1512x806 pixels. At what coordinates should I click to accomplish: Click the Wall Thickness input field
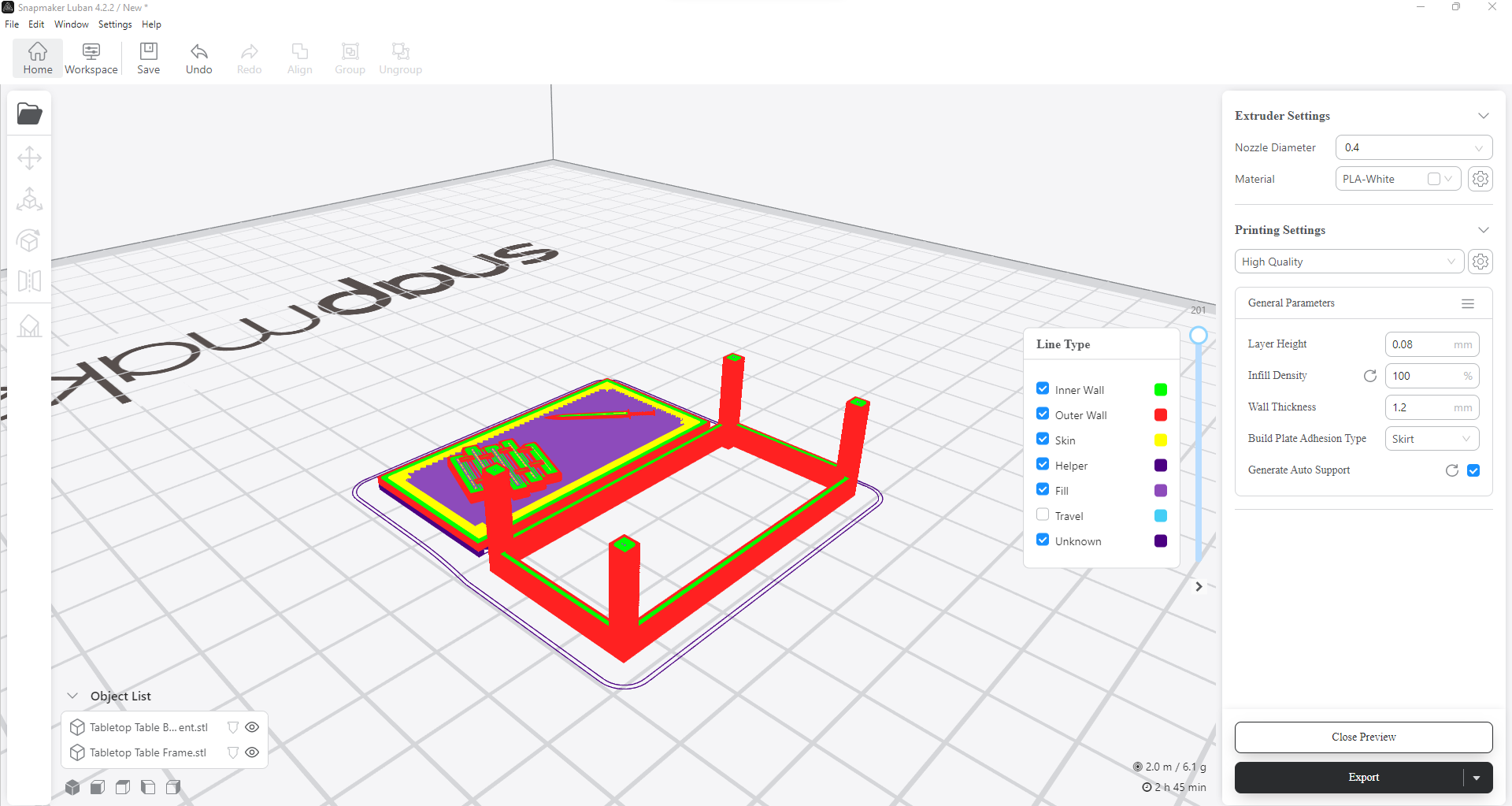[1432, 407]
